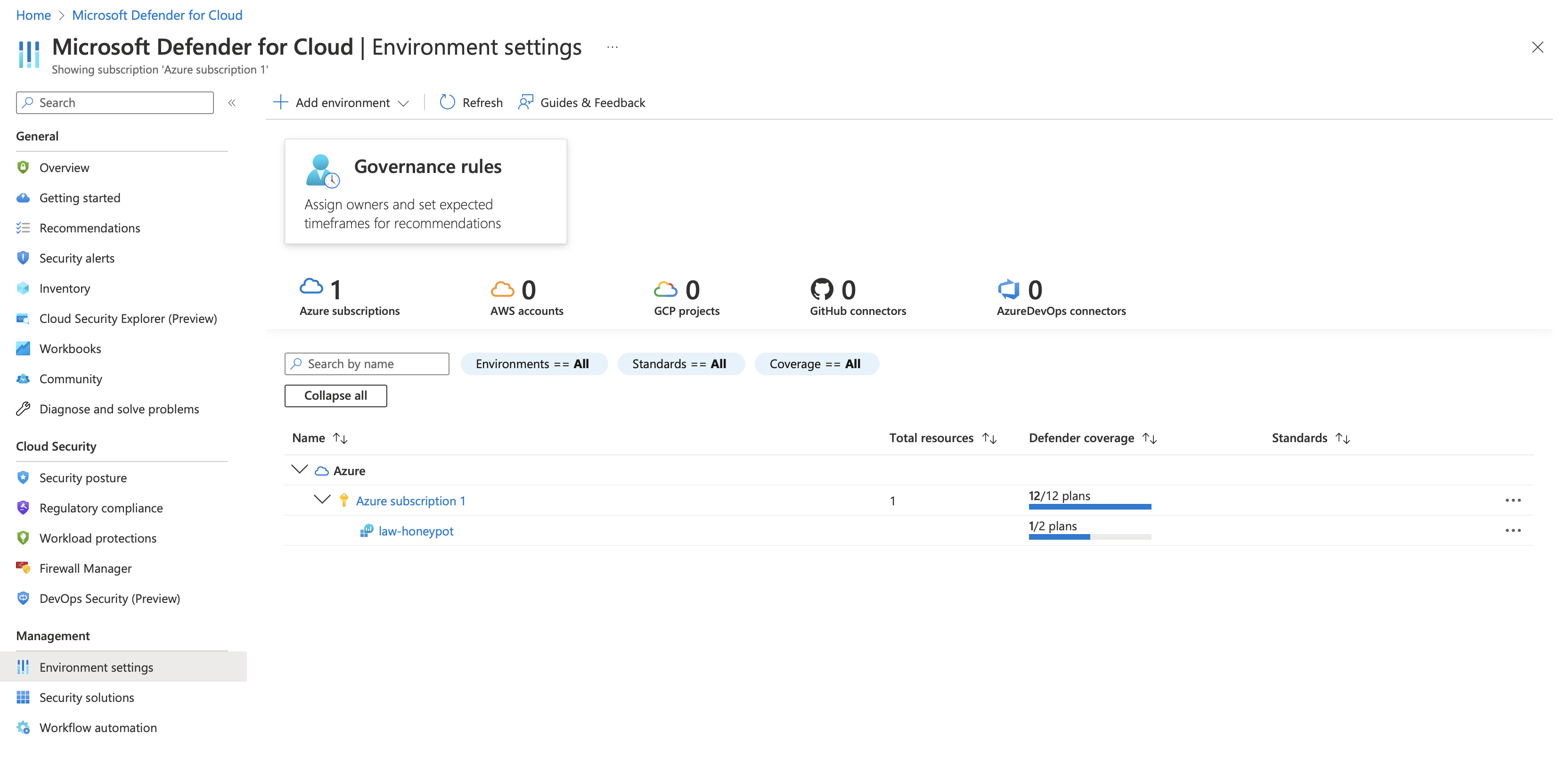
Task: Click the Security solutions grid icon
Action: [23, 697]
